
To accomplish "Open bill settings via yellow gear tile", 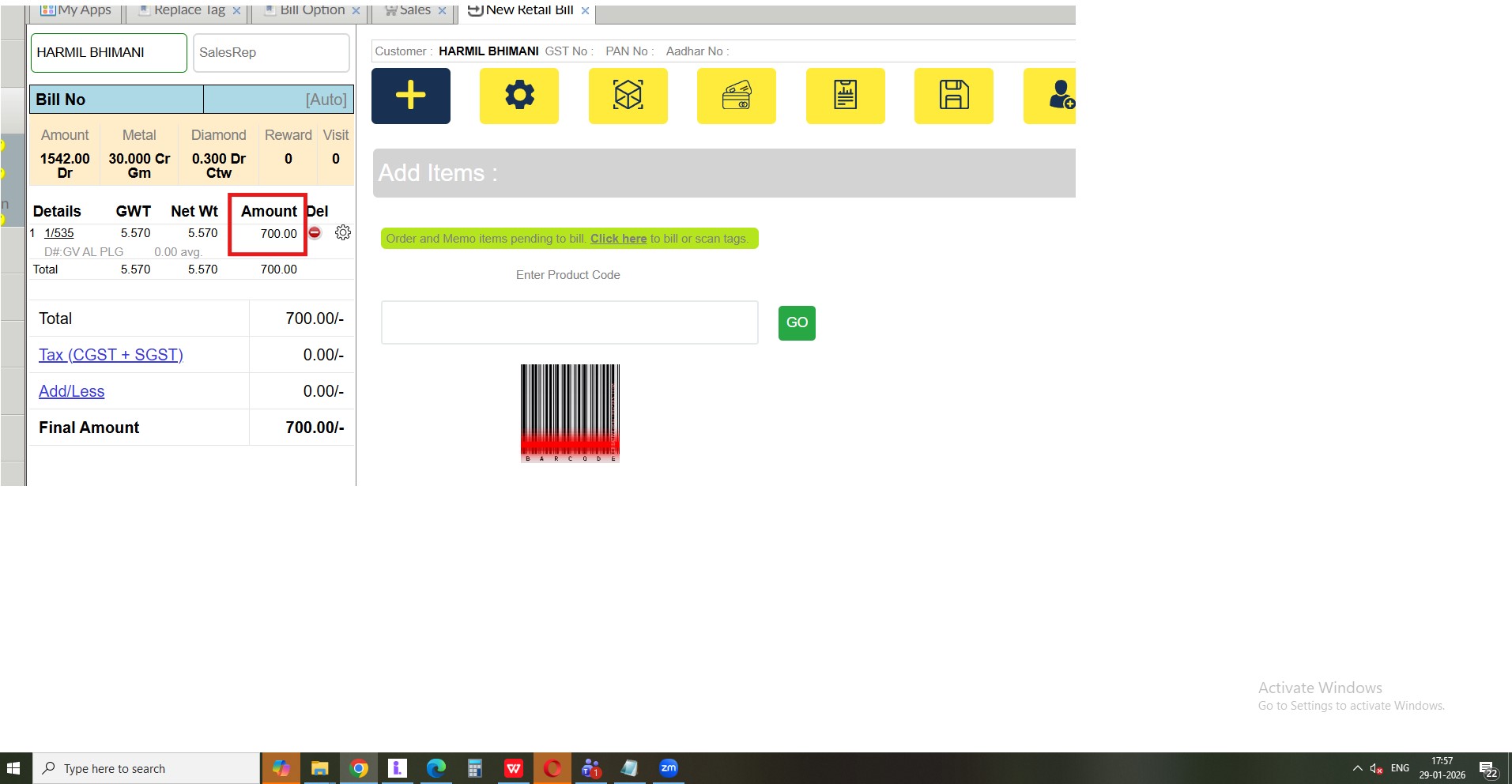I will 518,96.
